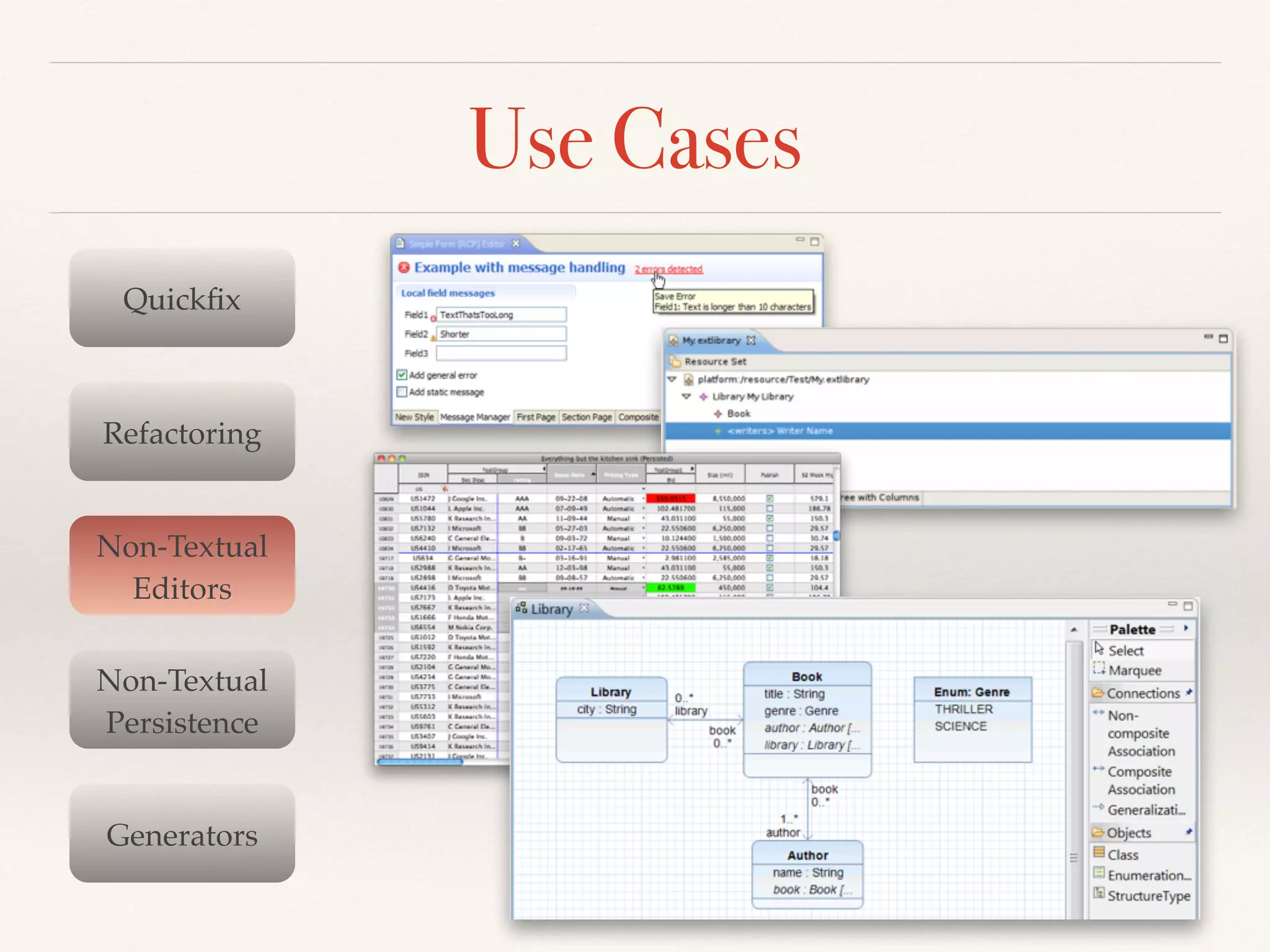The height and width of the screenshot is (952, 1270).
Task: Expand the TestGroup1 column group arrow
Action: point(692,469)
